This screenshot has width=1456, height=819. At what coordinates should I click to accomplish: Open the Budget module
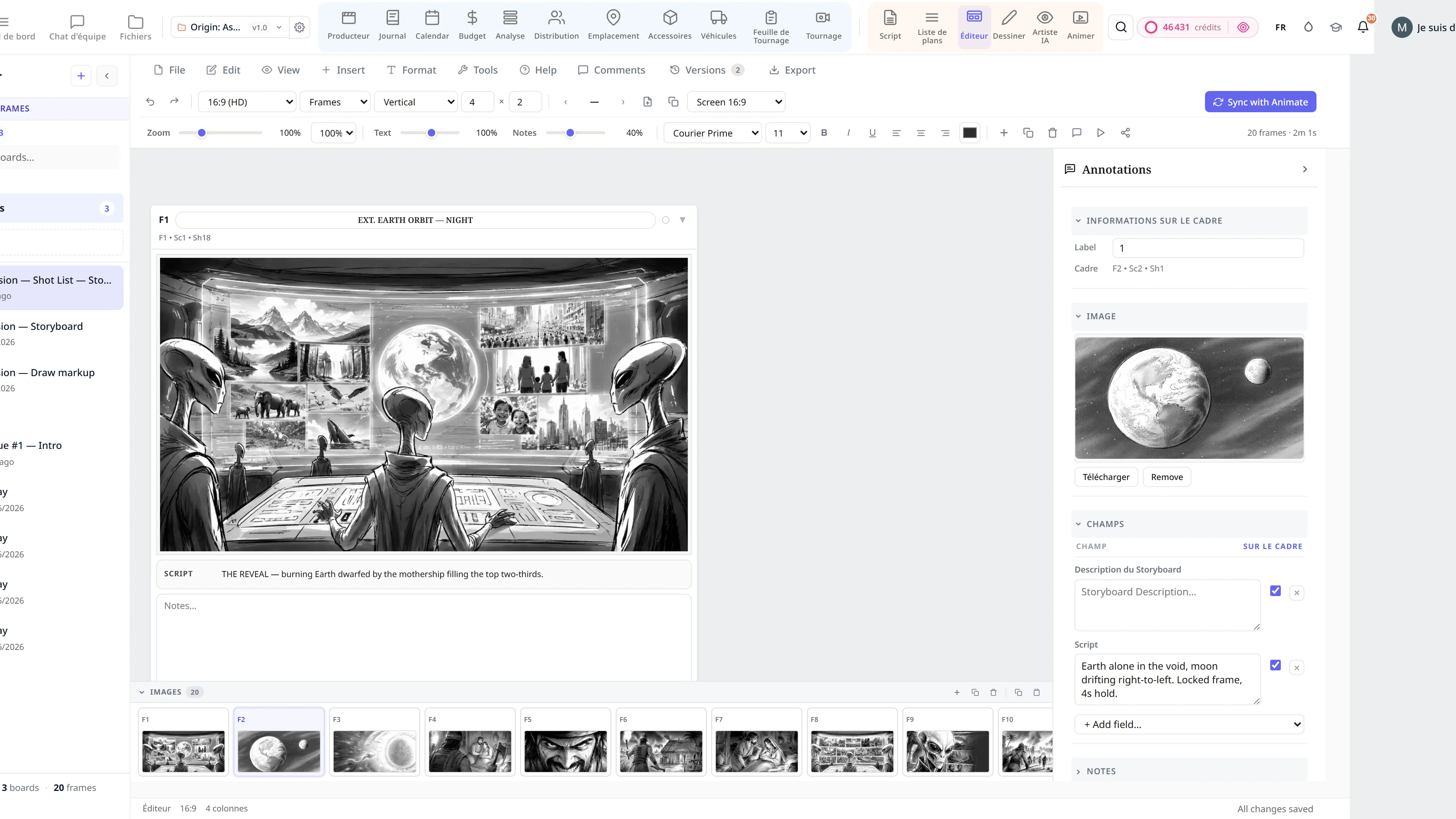click(x=472, y=26)
